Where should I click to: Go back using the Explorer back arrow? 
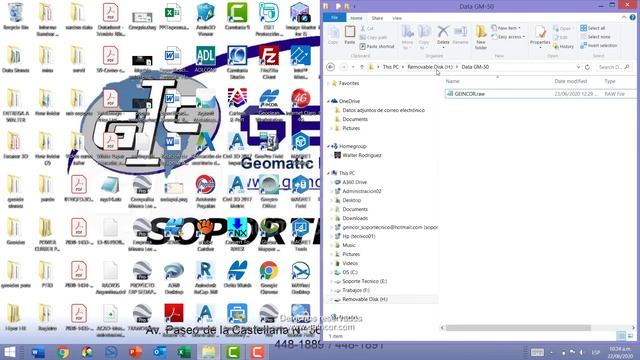331,67
